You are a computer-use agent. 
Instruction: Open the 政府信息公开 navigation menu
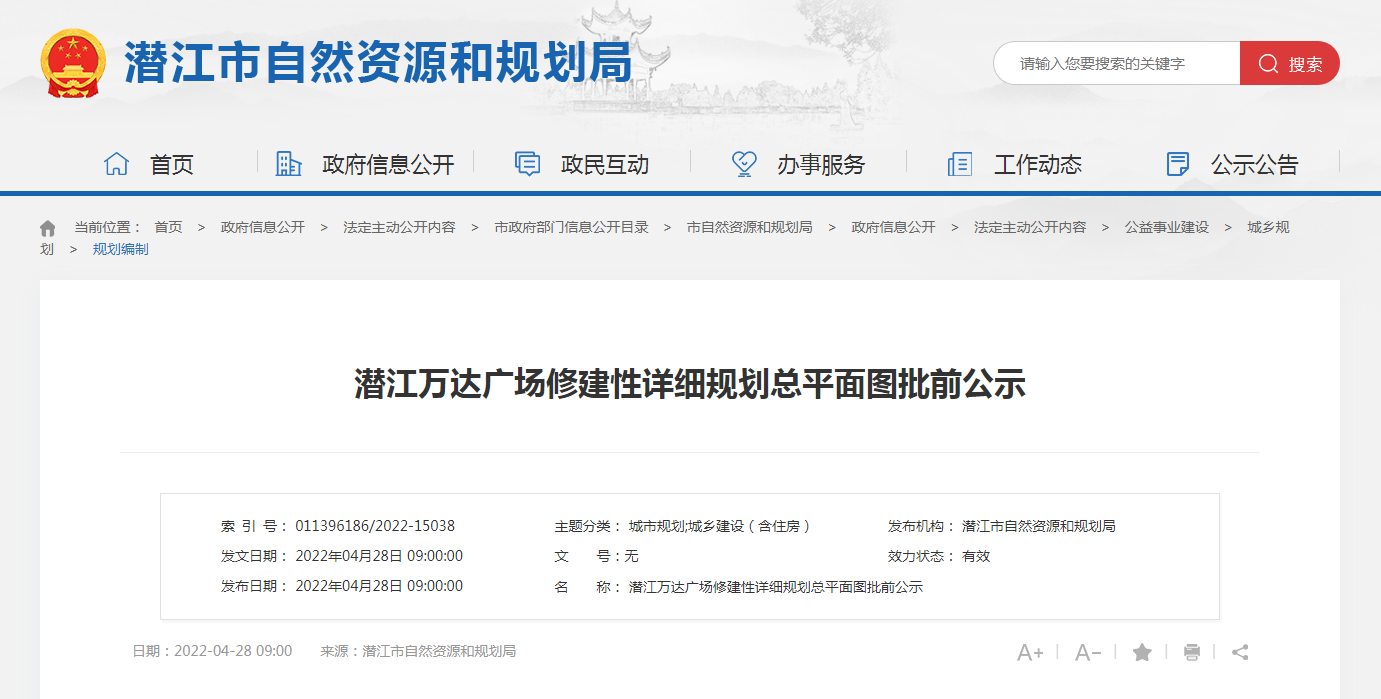[366, 164]
